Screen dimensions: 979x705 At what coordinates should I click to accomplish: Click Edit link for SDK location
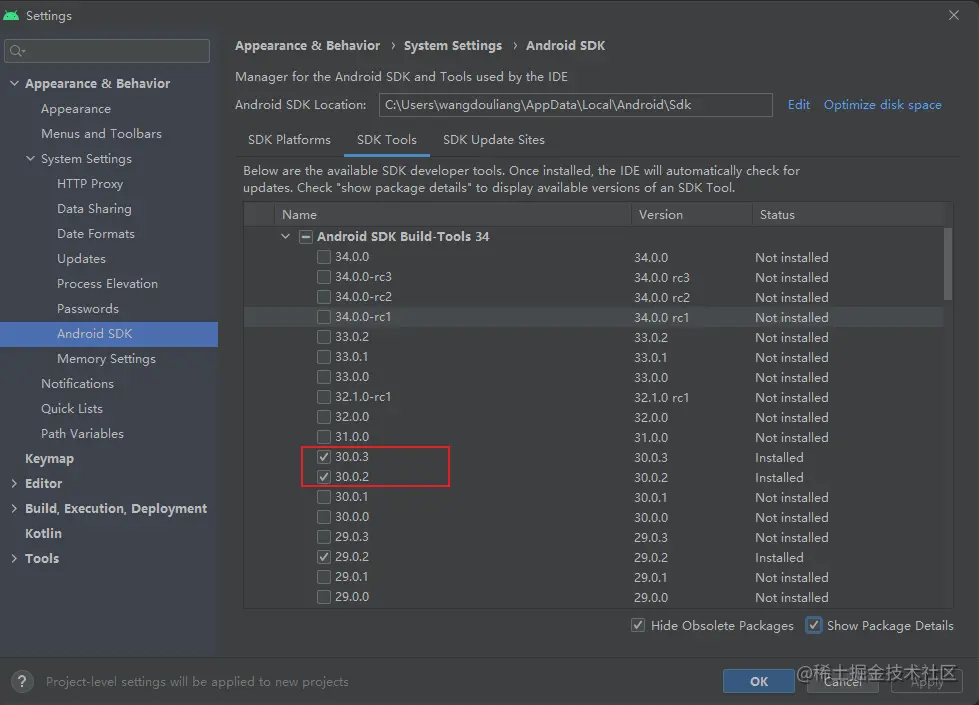point(799,104)
